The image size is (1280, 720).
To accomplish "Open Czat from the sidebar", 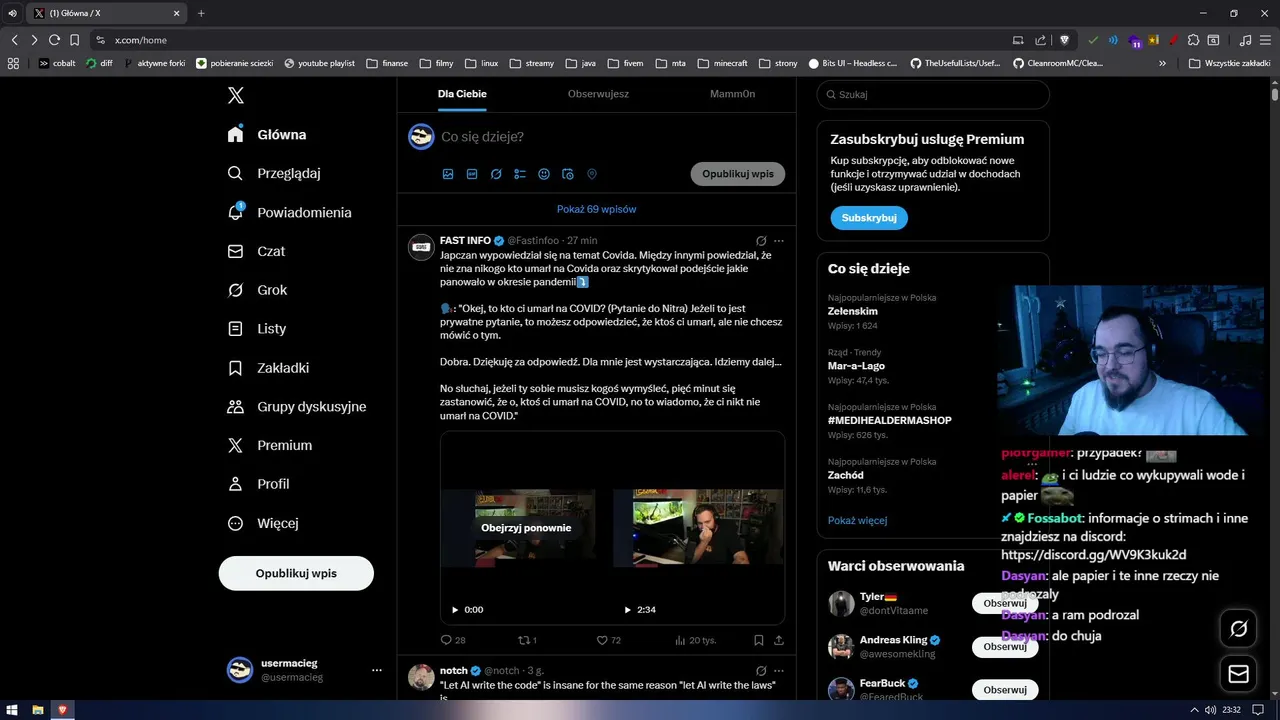I will click(257, 251).
